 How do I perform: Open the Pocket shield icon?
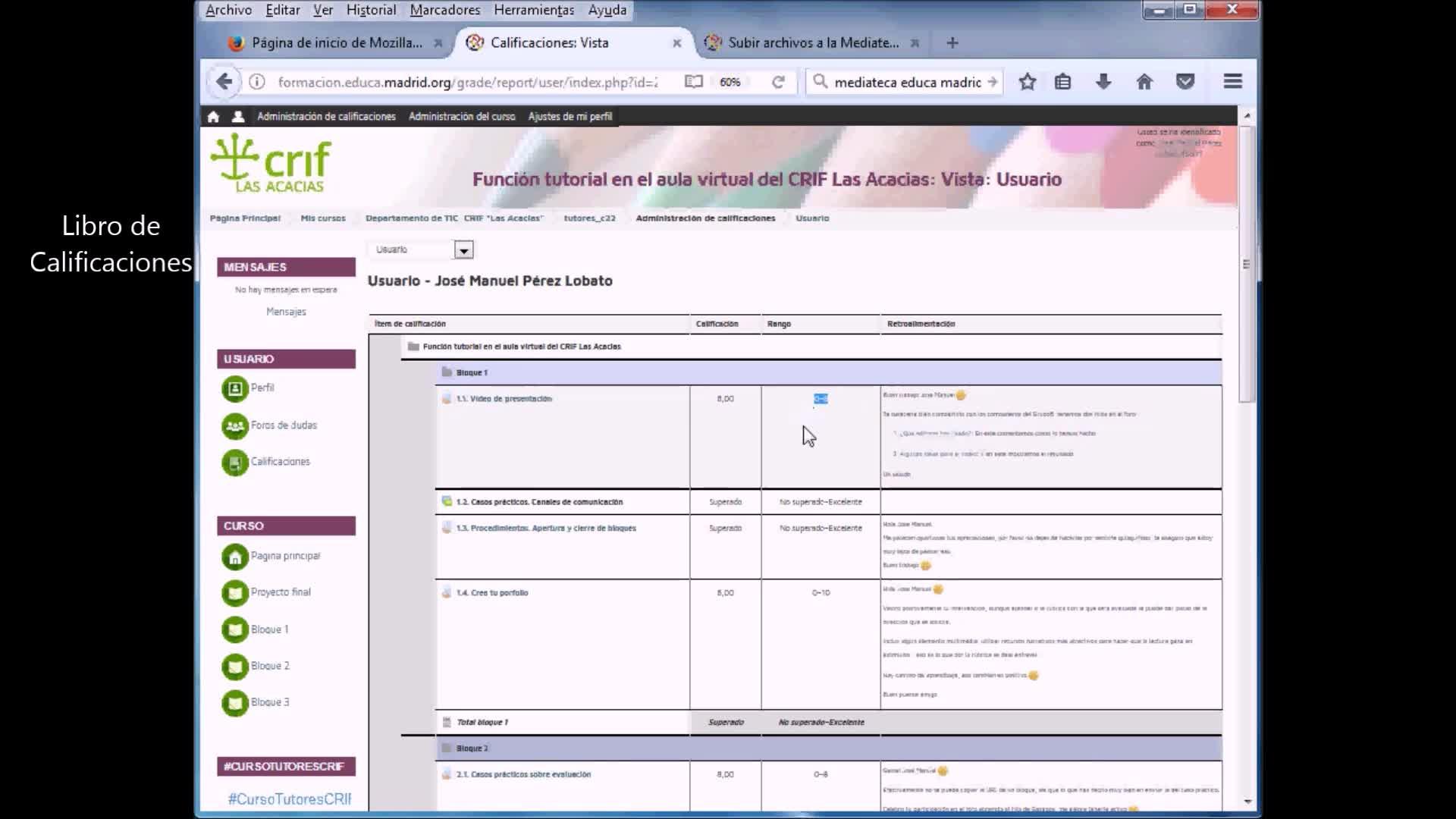click(x=1185, y=82)
